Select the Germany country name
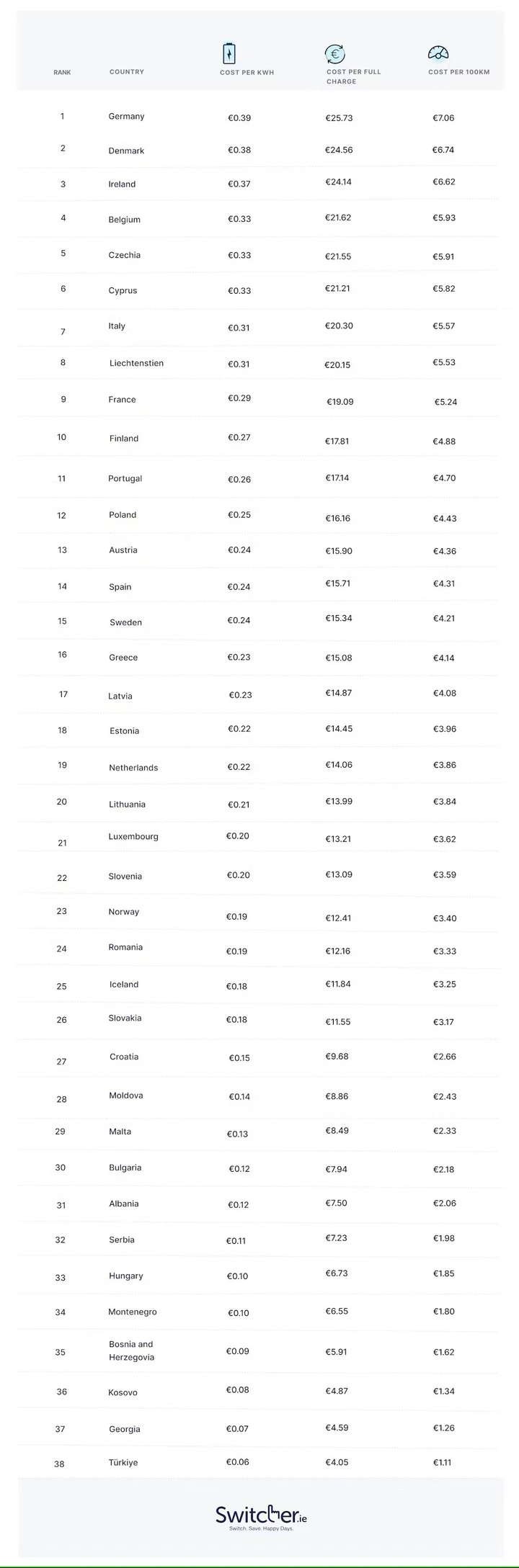This screenshot has height=1568, width=519. tap(127, 117)
